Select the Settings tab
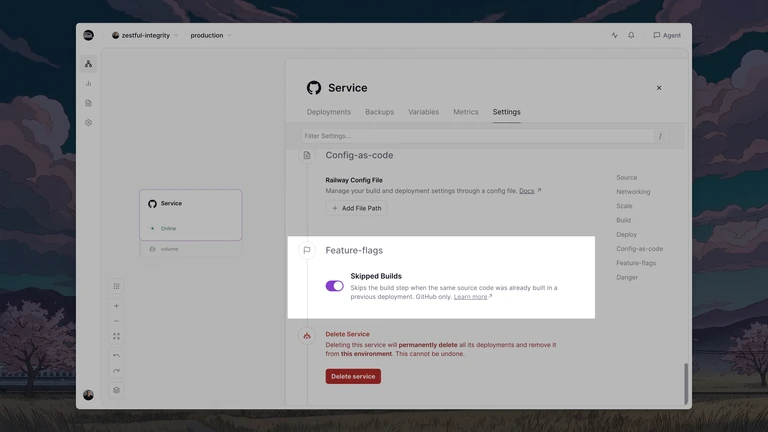This screenshot has width=768, height=432. point(506,112)
